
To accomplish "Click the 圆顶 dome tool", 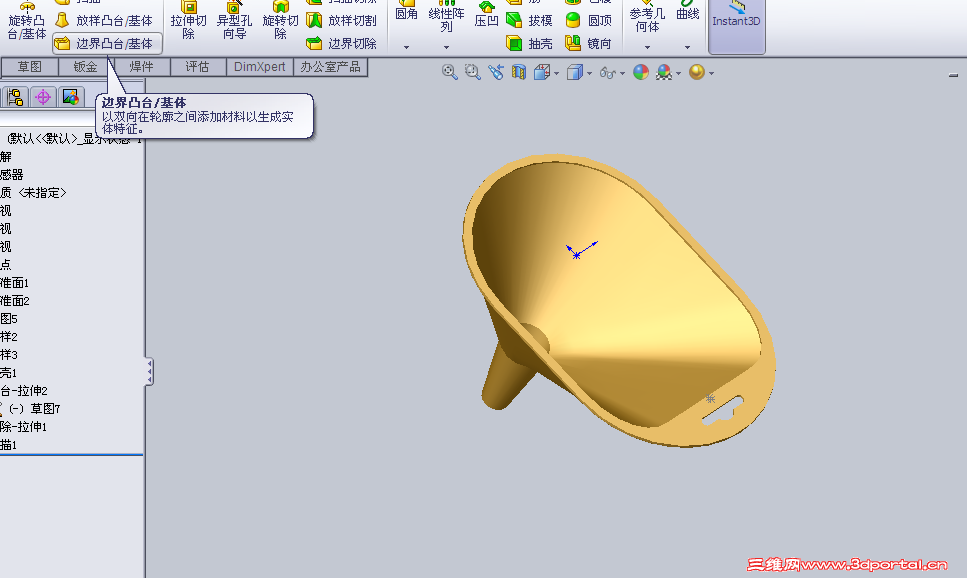I will [x=589, y=20].
